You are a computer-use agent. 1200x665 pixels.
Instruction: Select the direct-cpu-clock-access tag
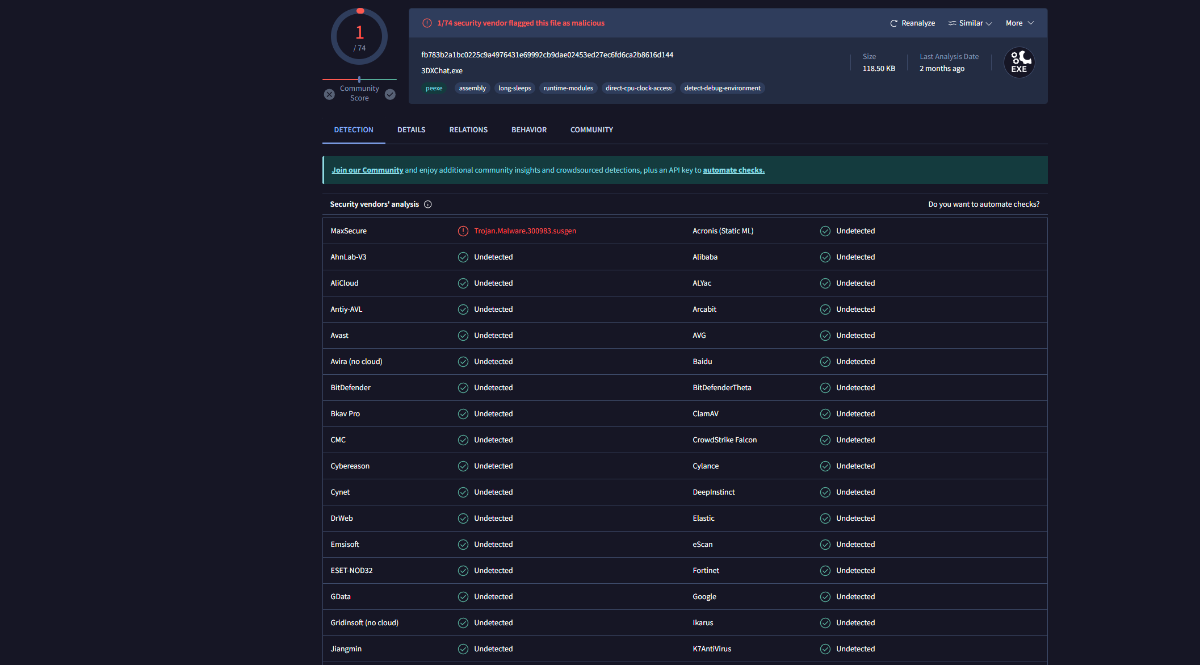click(x=638, y=88)
